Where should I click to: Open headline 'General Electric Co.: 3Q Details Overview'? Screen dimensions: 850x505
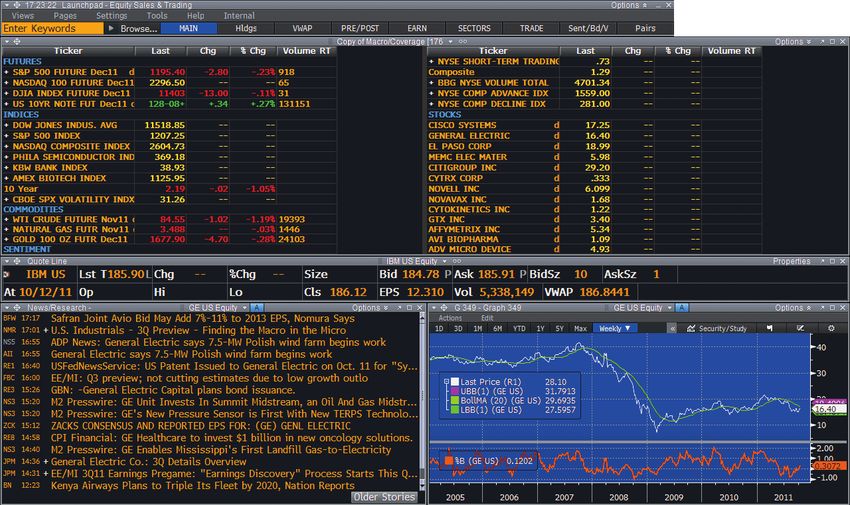tap(149, 462)
